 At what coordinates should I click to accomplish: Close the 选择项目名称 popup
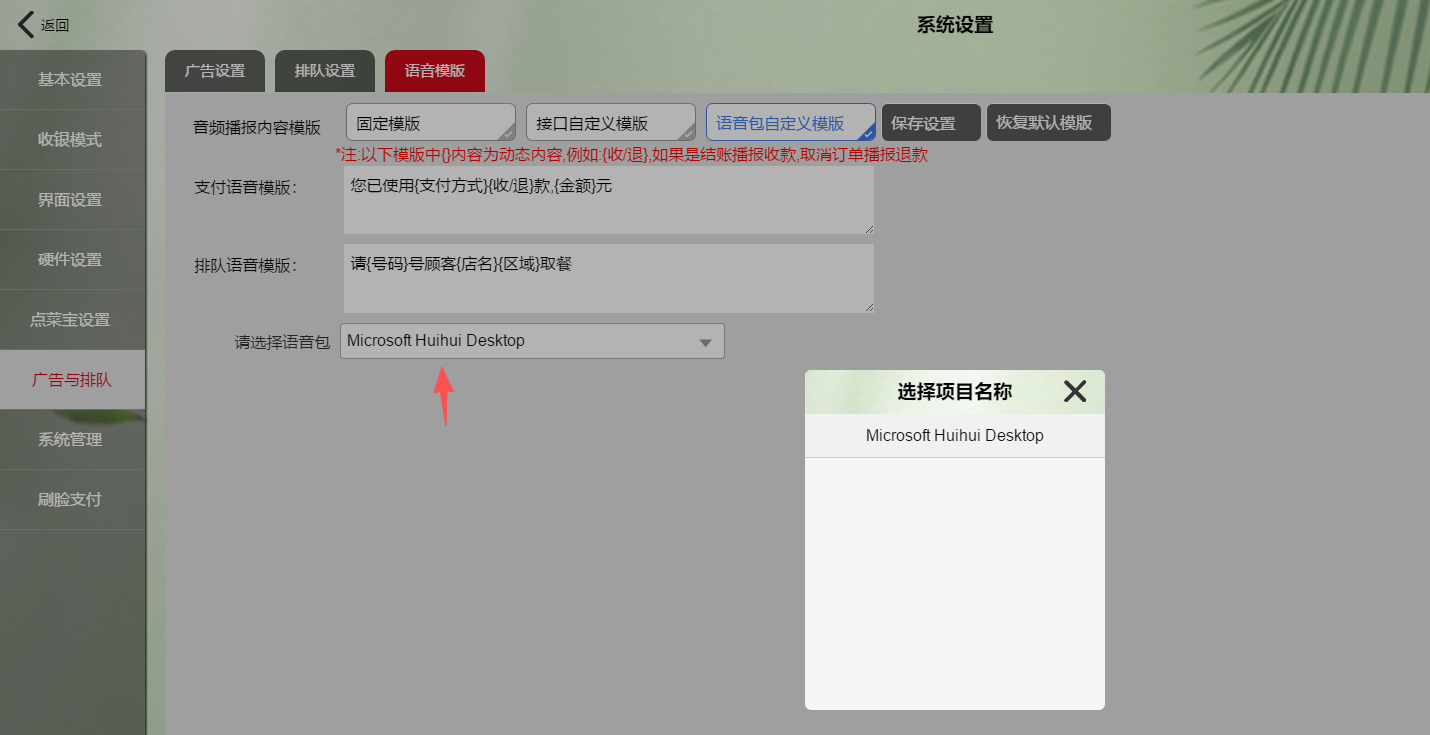pyautogui.click(x=1075, y=391)
